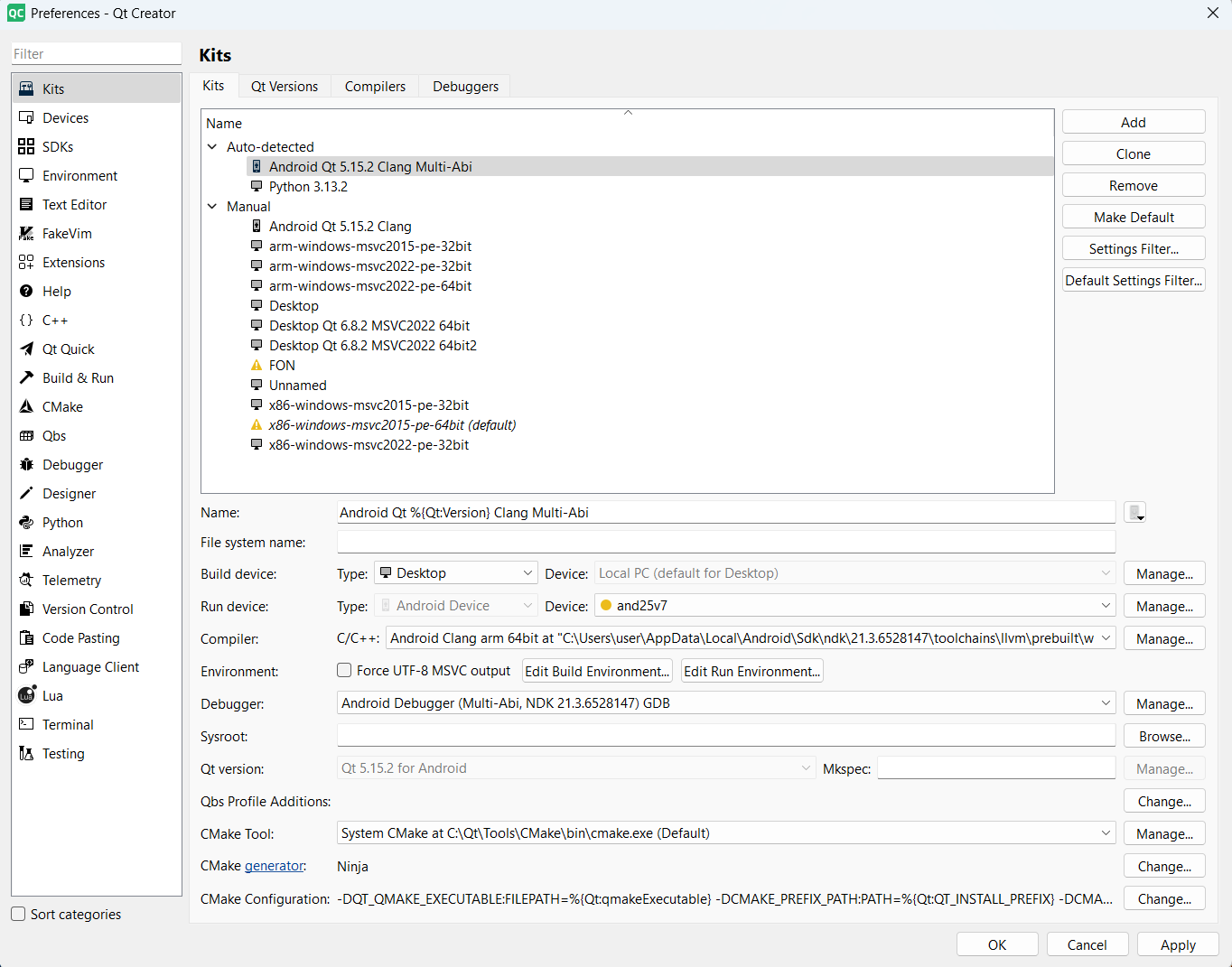Apply the preference changes
Screen dimensions: 1232x967
(1178, 944)
